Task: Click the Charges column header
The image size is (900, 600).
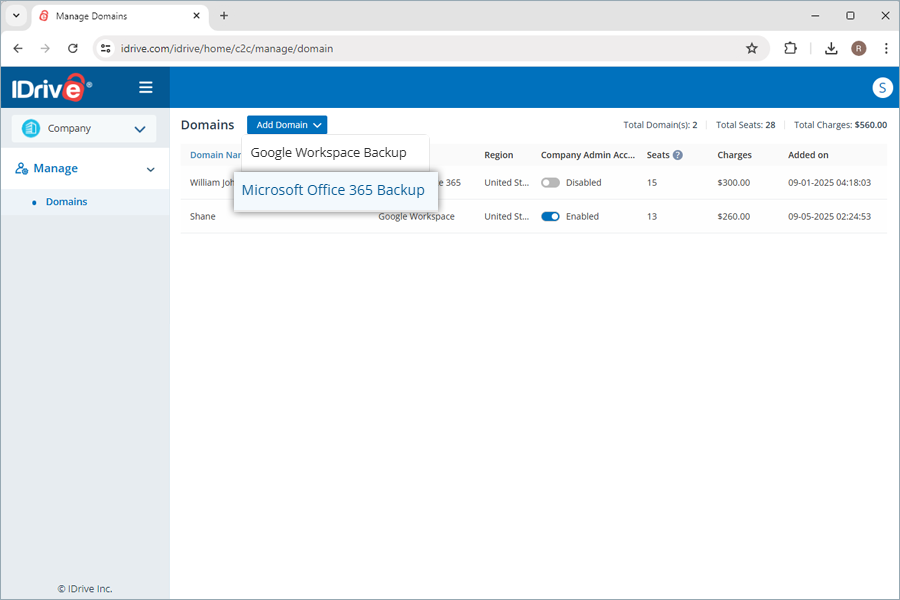Action: (x=734, y=155)
